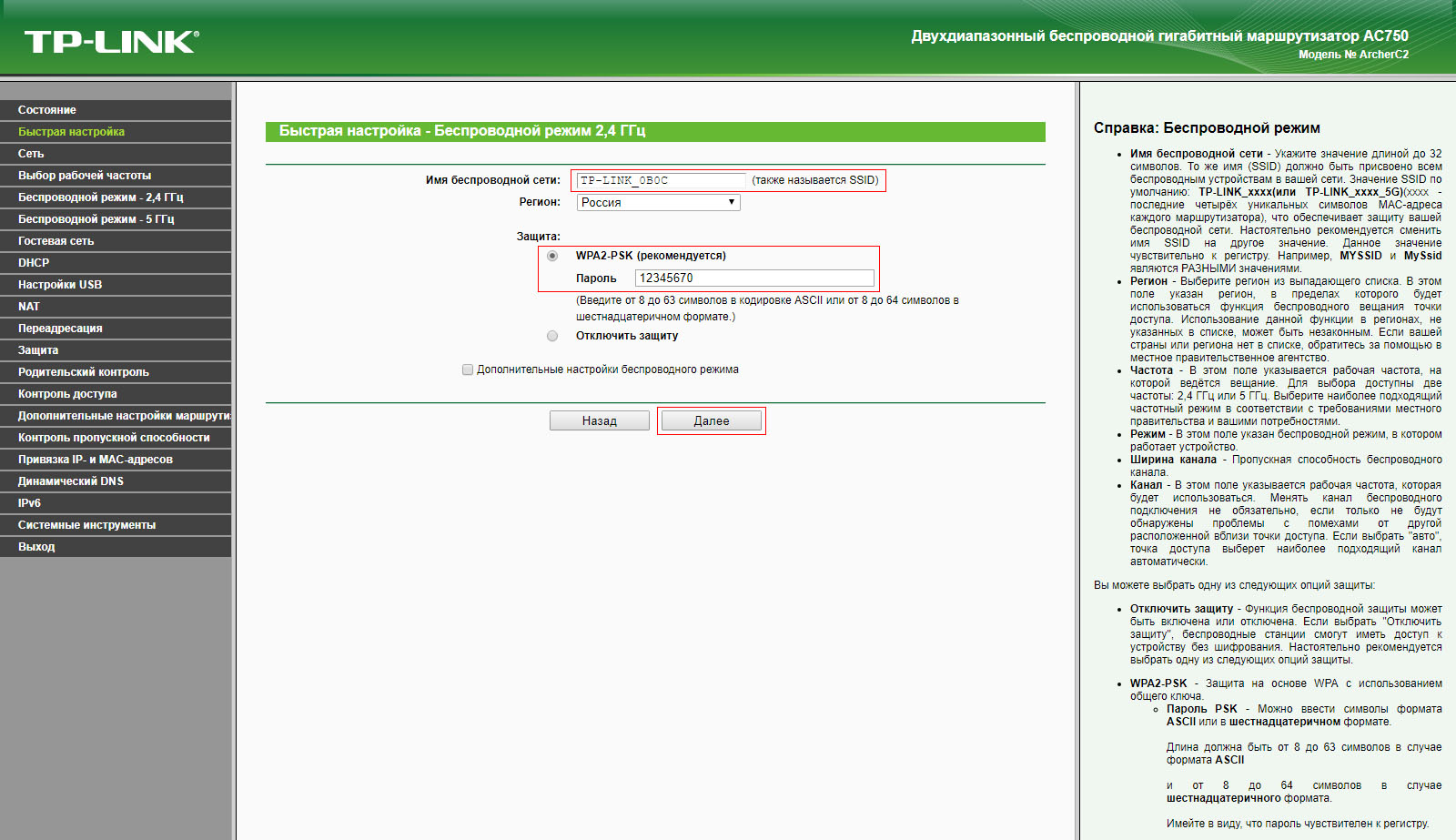Open Беспроводной режим - 2,4 ГГц settings
This screenshot has width=1456, height=840.
click(116, 197)
